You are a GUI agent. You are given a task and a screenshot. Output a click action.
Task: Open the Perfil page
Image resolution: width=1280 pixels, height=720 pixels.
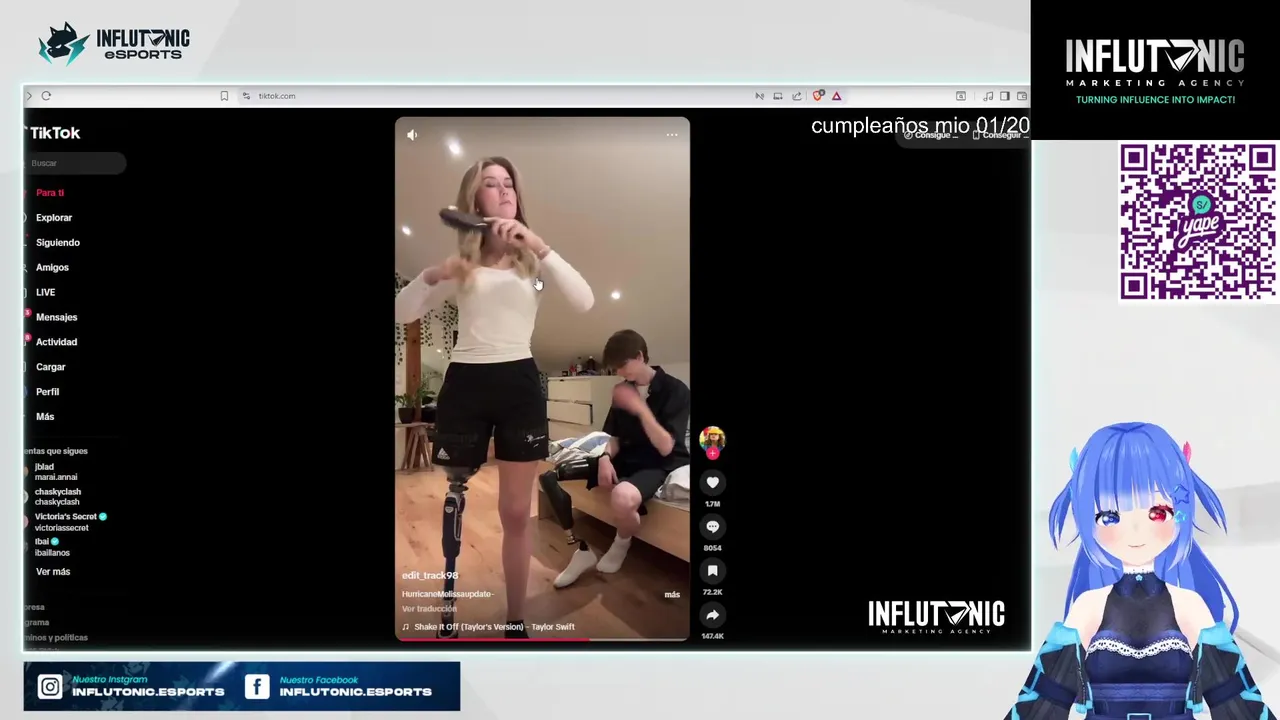(x=47, y=392)
